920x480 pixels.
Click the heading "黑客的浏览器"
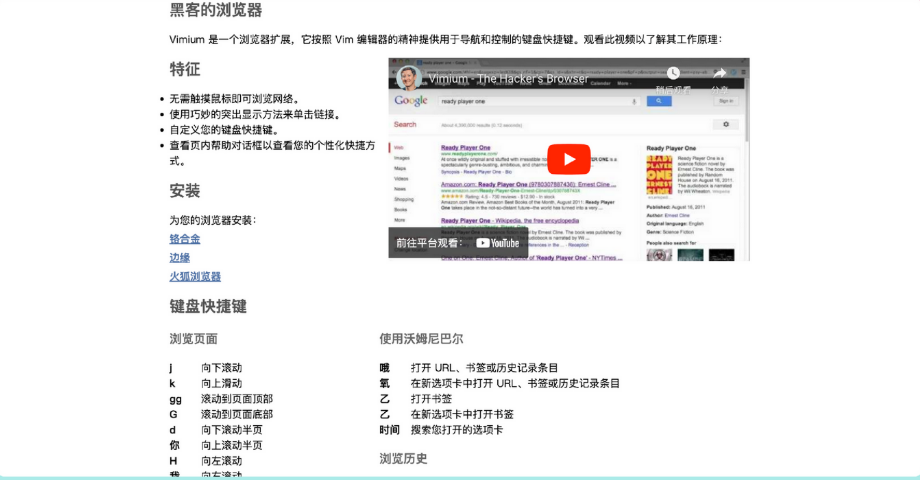(216, 10)
